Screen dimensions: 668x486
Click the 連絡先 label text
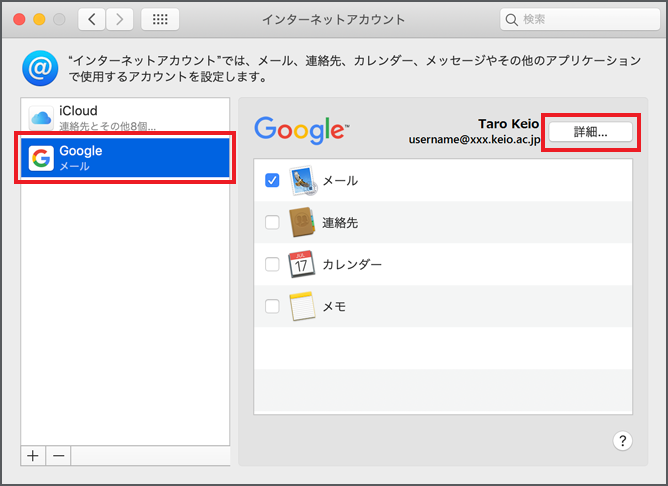pyautogui.click(x=340, y=222)
